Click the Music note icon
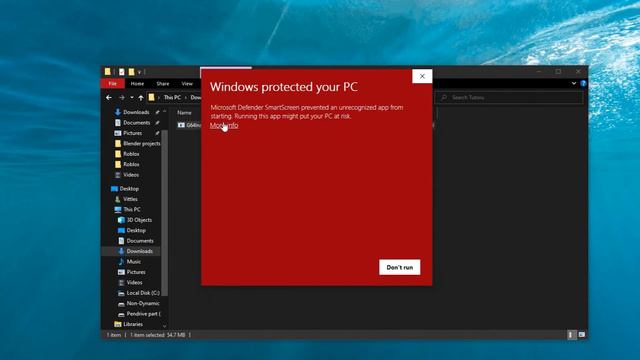Image resolution: width=640 pixels, height=360 pixels. point(121,262)
